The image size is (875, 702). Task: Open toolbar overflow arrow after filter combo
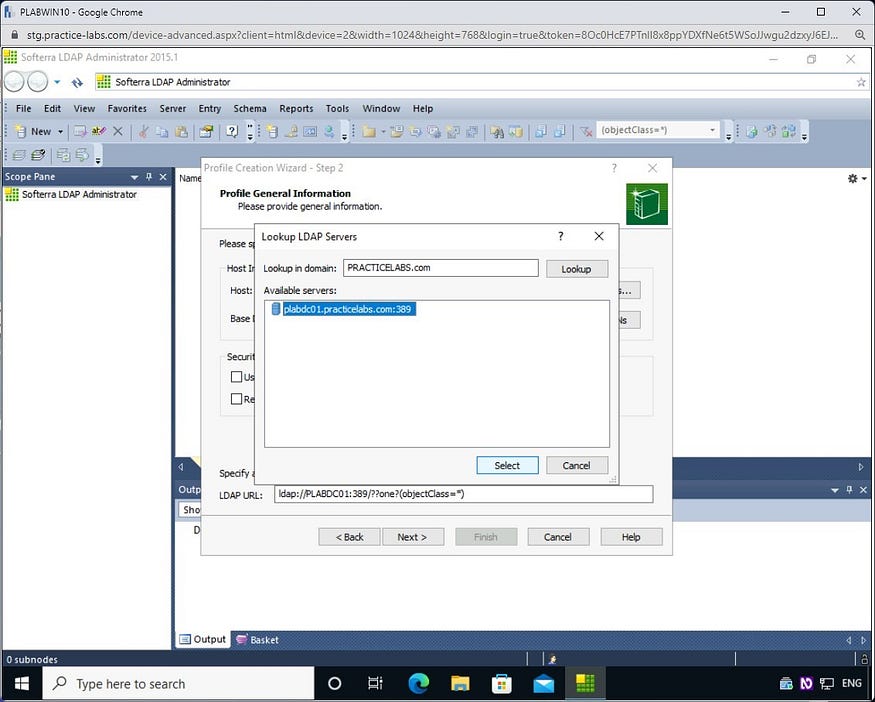pyautogui.click(x=729, y=134)
